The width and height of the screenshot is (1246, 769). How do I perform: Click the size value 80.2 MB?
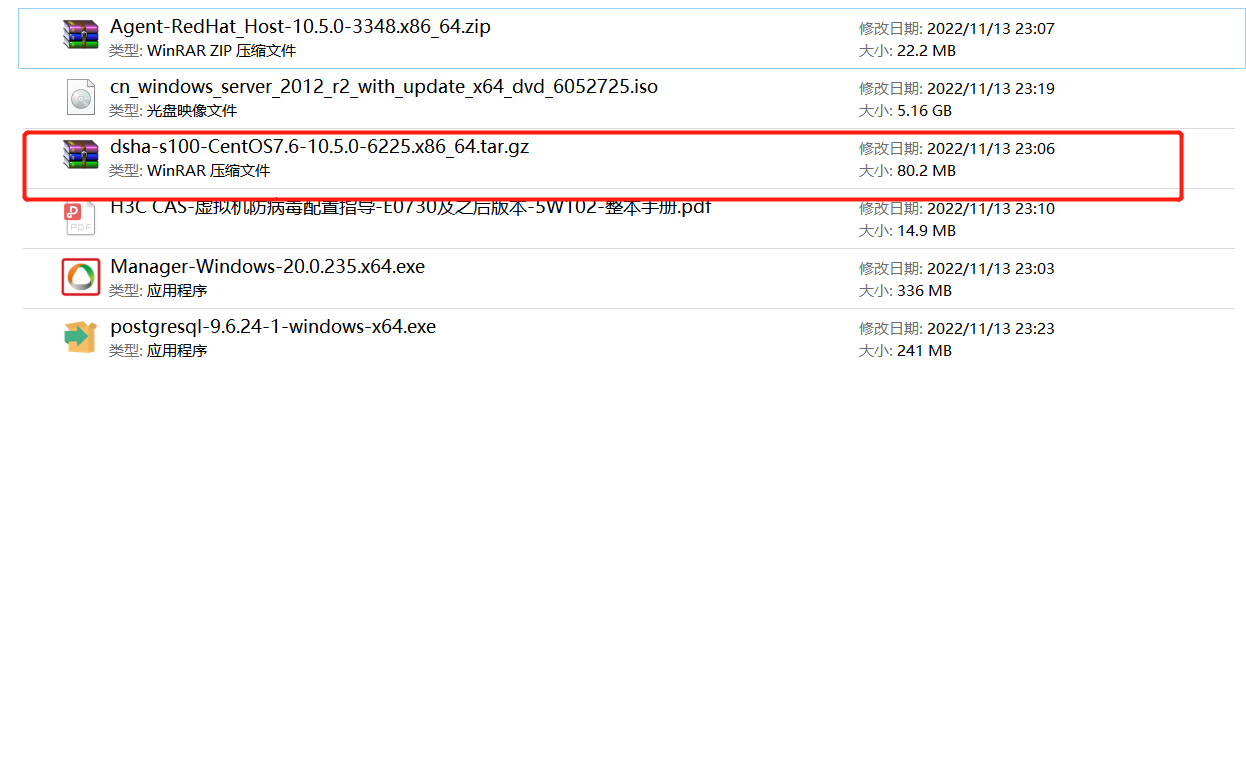click(x=926, y=171)
